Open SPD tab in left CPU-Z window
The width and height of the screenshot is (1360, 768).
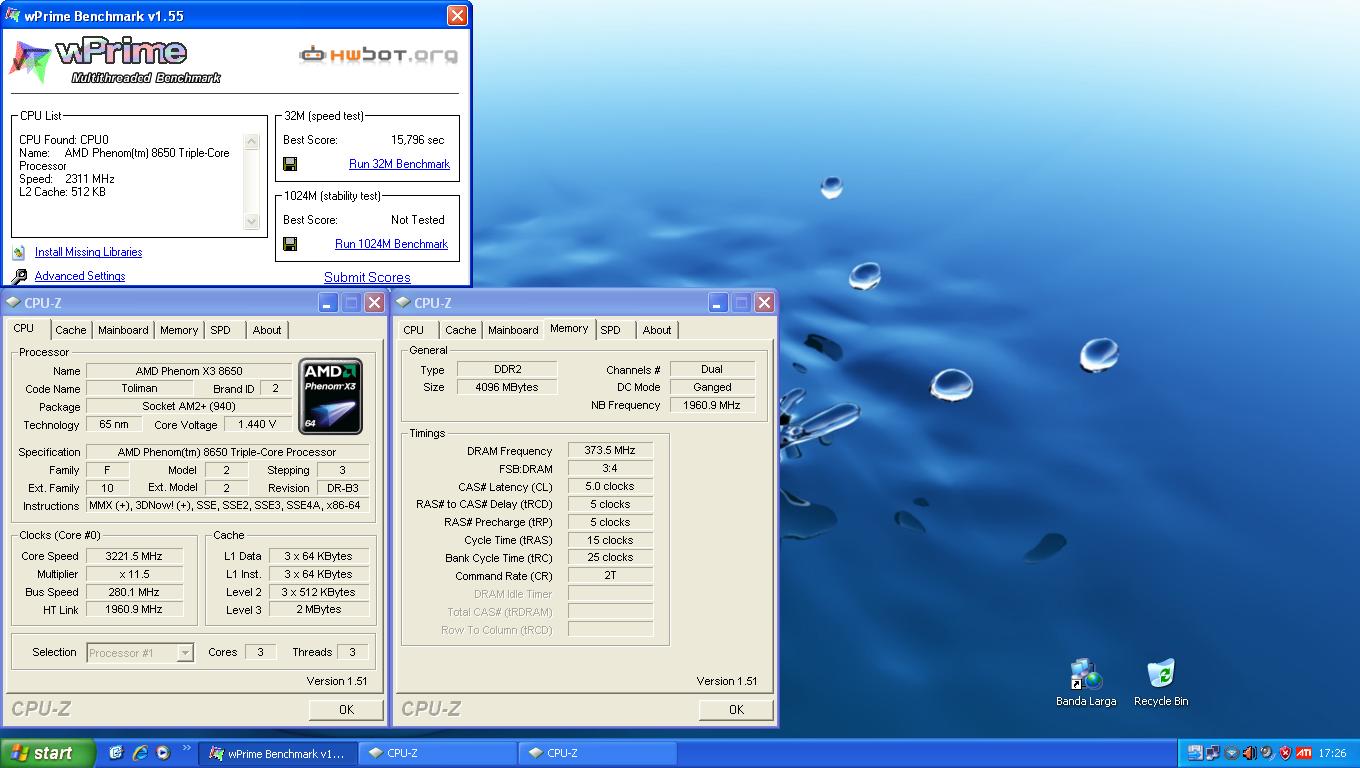click(221, 330)
